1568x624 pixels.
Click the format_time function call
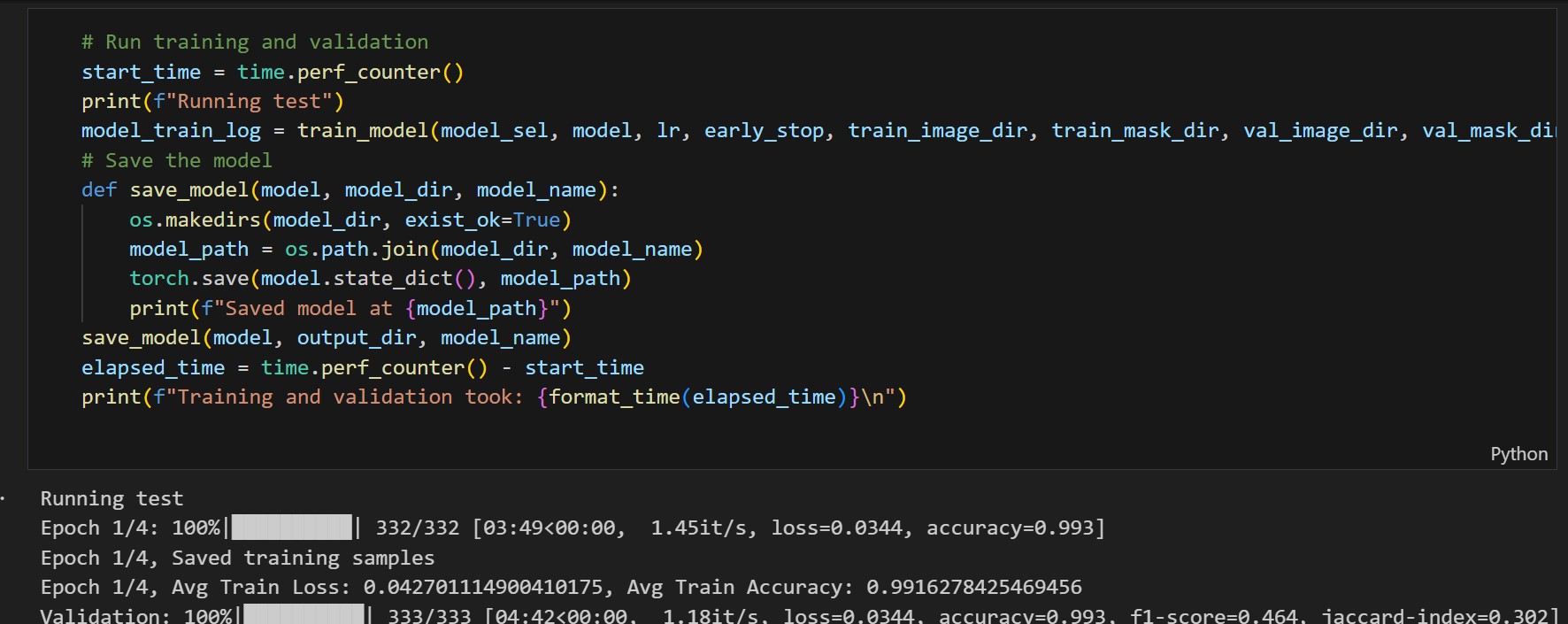pyautogui.click(x=614, y=397)
